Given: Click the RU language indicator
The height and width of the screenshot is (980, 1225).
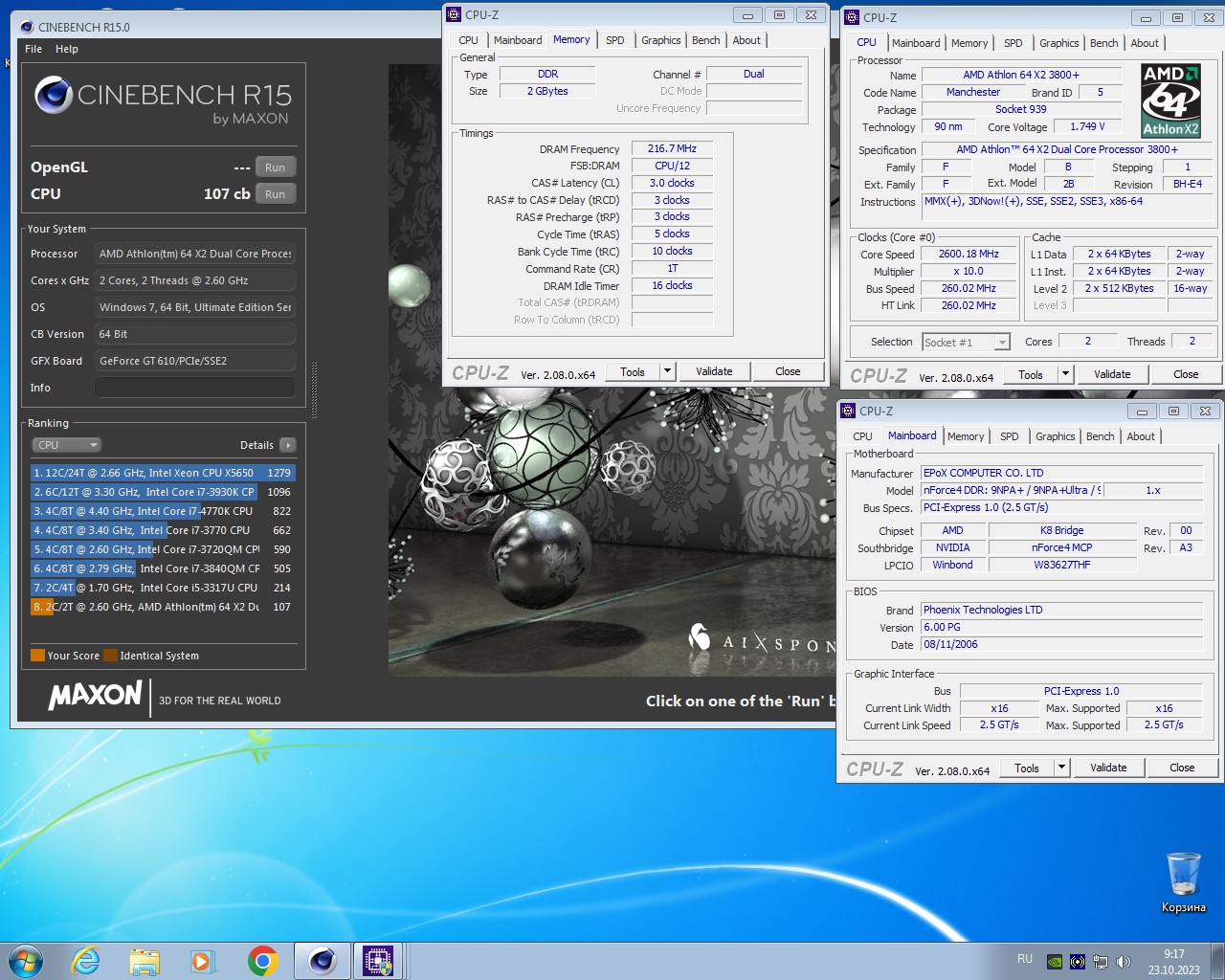Looking at the screenshot, I should click(1025, 959).
